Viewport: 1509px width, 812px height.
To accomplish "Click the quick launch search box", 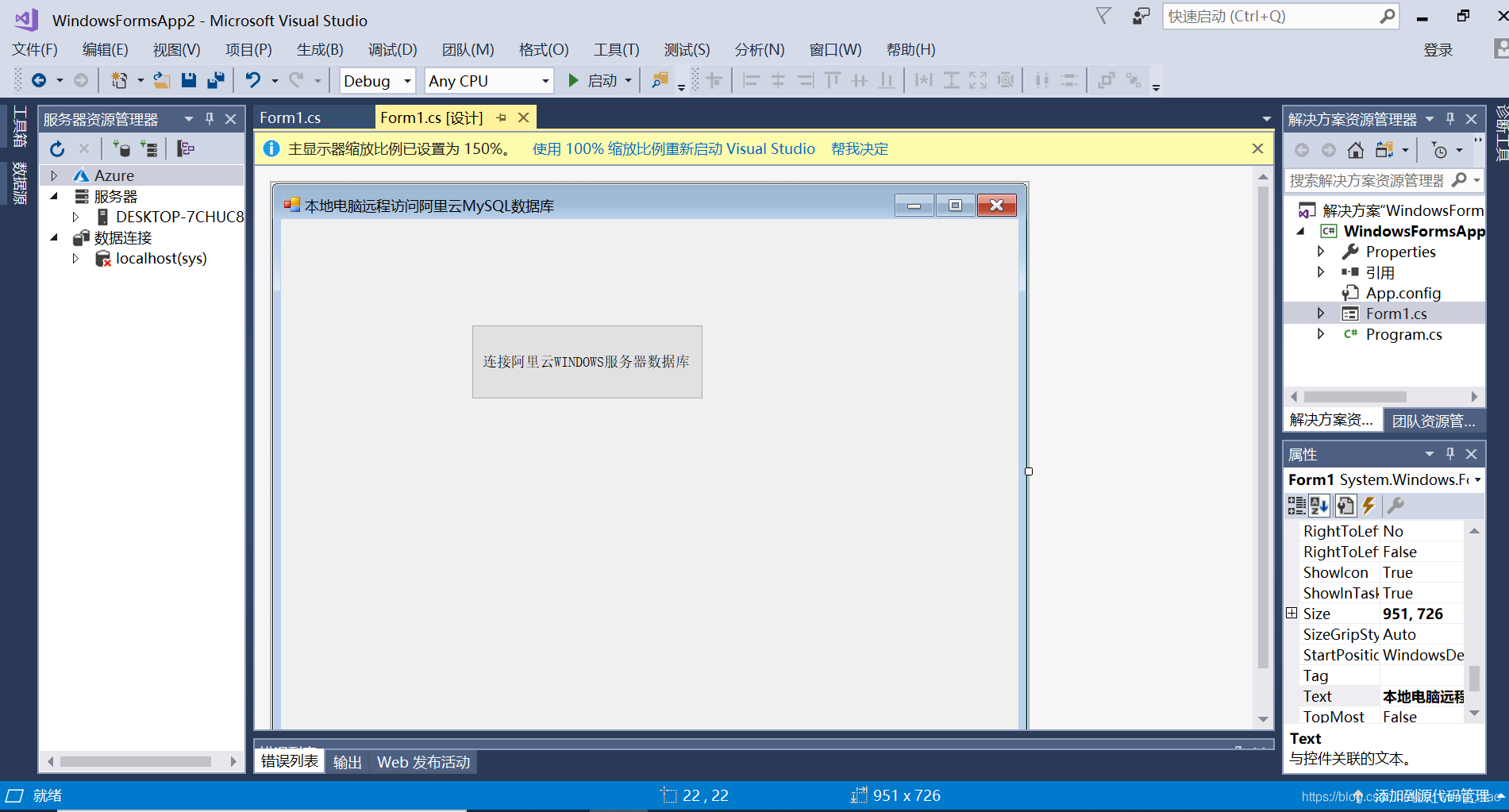I will pyautogui.click(x=1280, y=16).
